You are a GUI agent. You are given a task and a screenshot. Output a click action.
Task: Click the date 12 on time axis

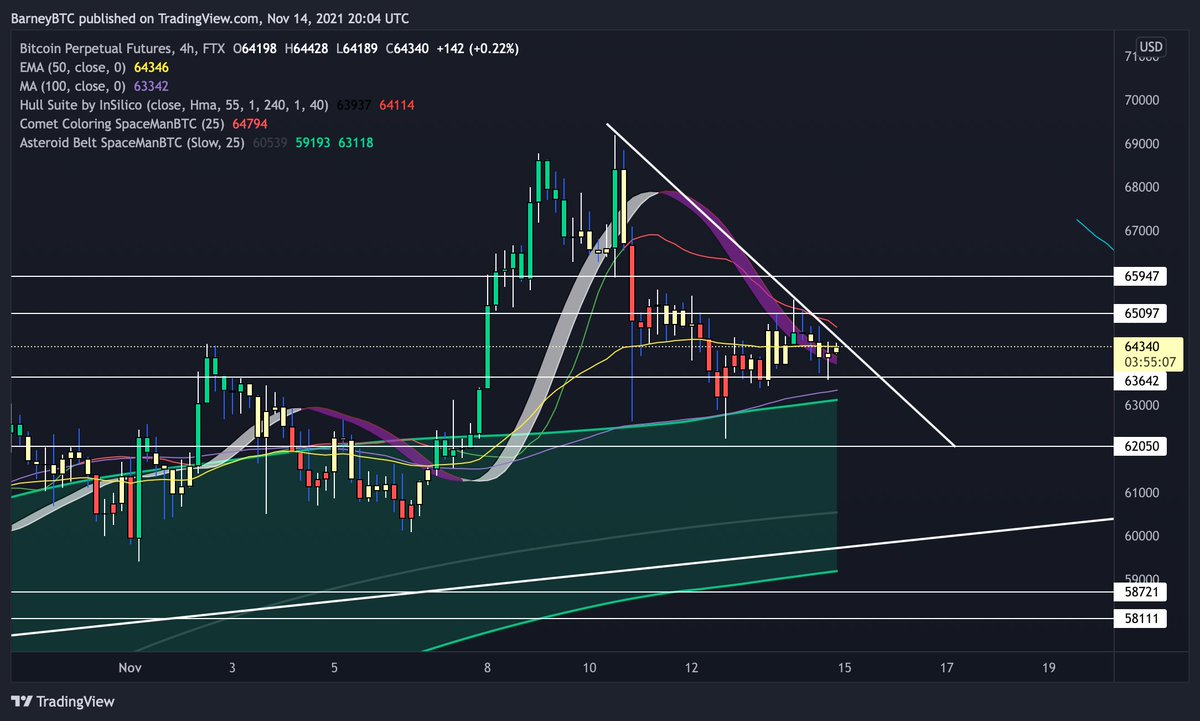point(691,667)
